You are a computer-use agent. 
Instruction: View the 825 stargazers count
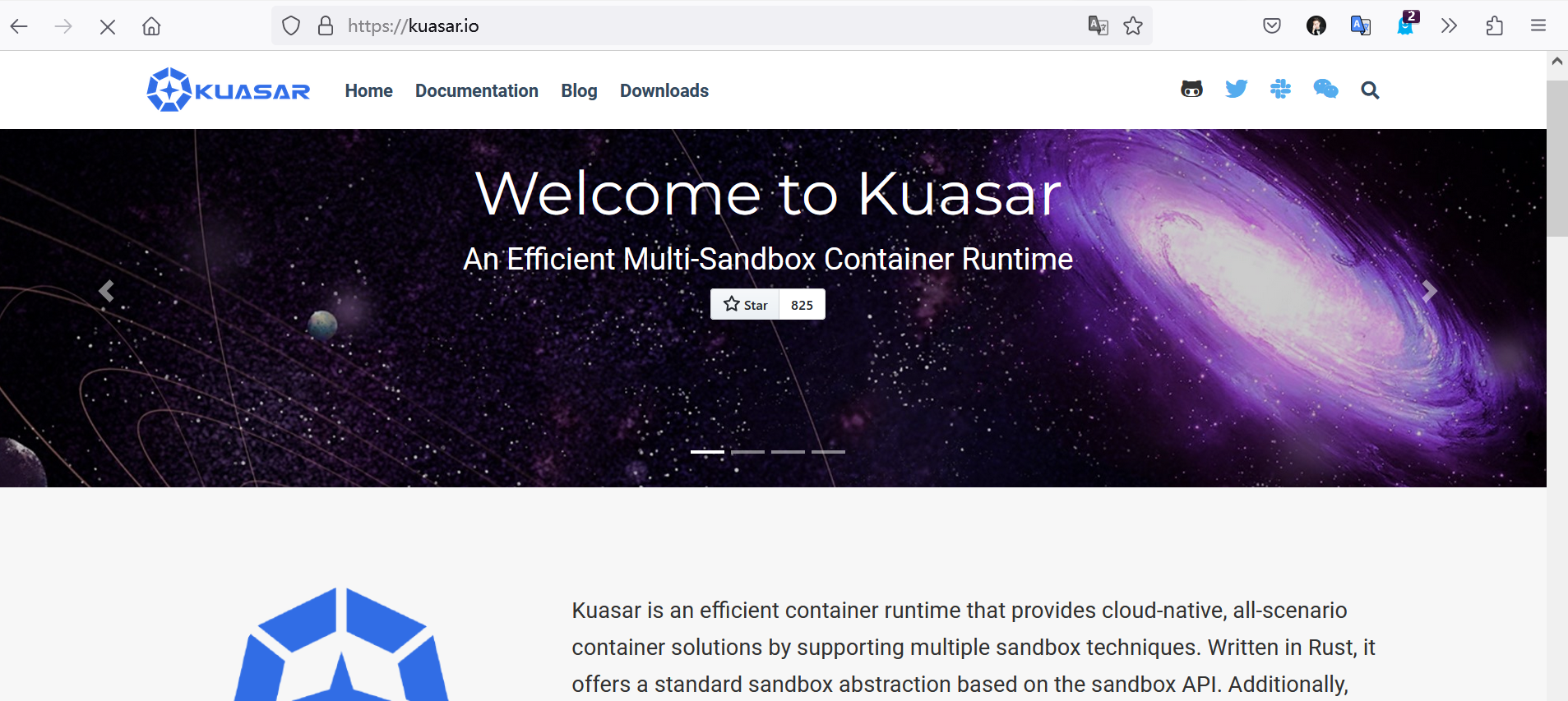pos(803,304)
